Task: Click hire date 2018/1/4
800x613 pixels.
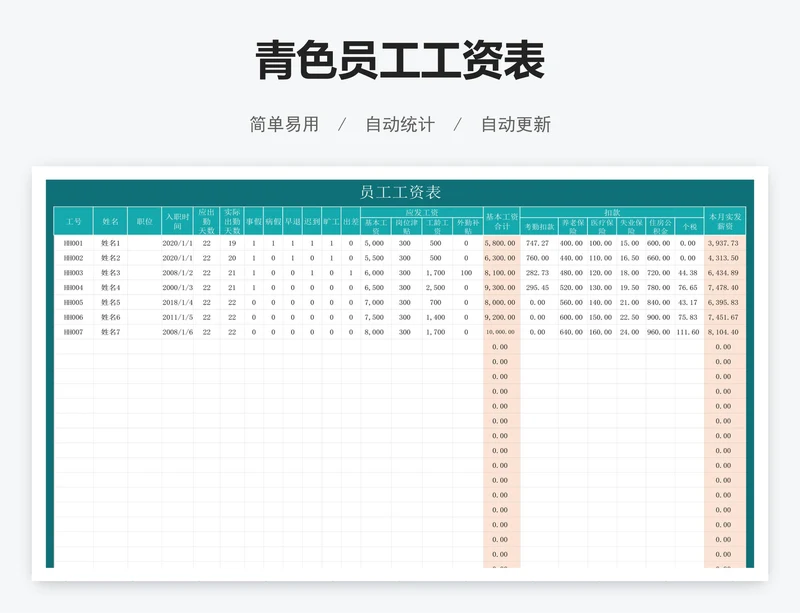Action: pyautogui.click(x=178, y=303)
